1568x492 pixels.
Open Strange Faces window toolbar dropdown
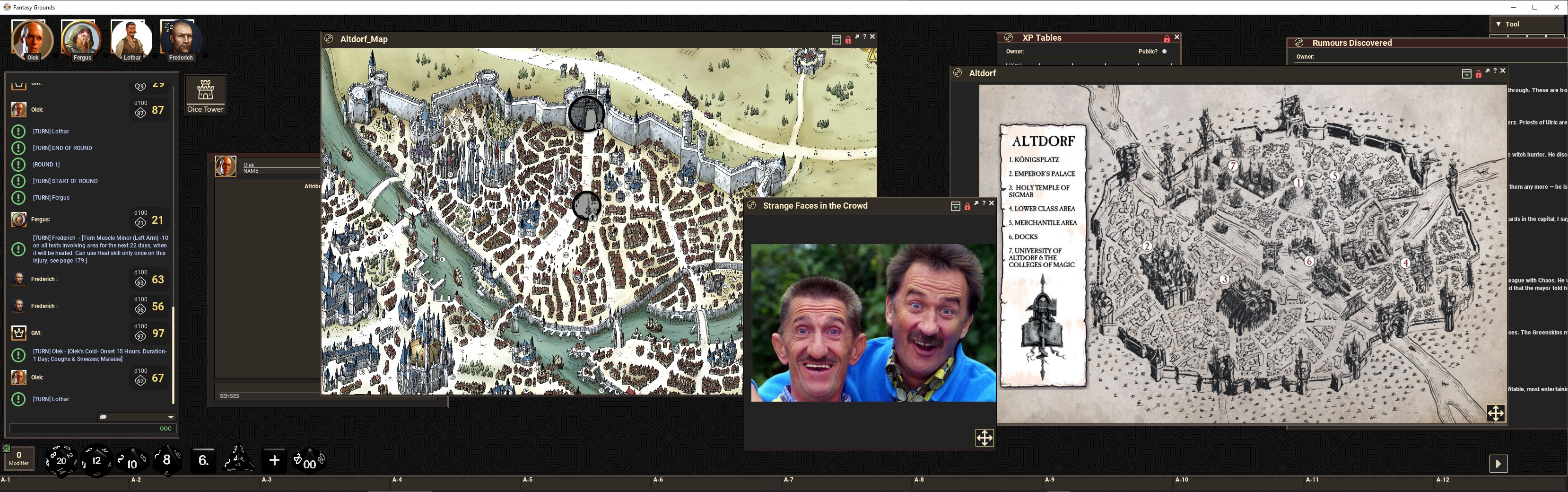point(956,206)
